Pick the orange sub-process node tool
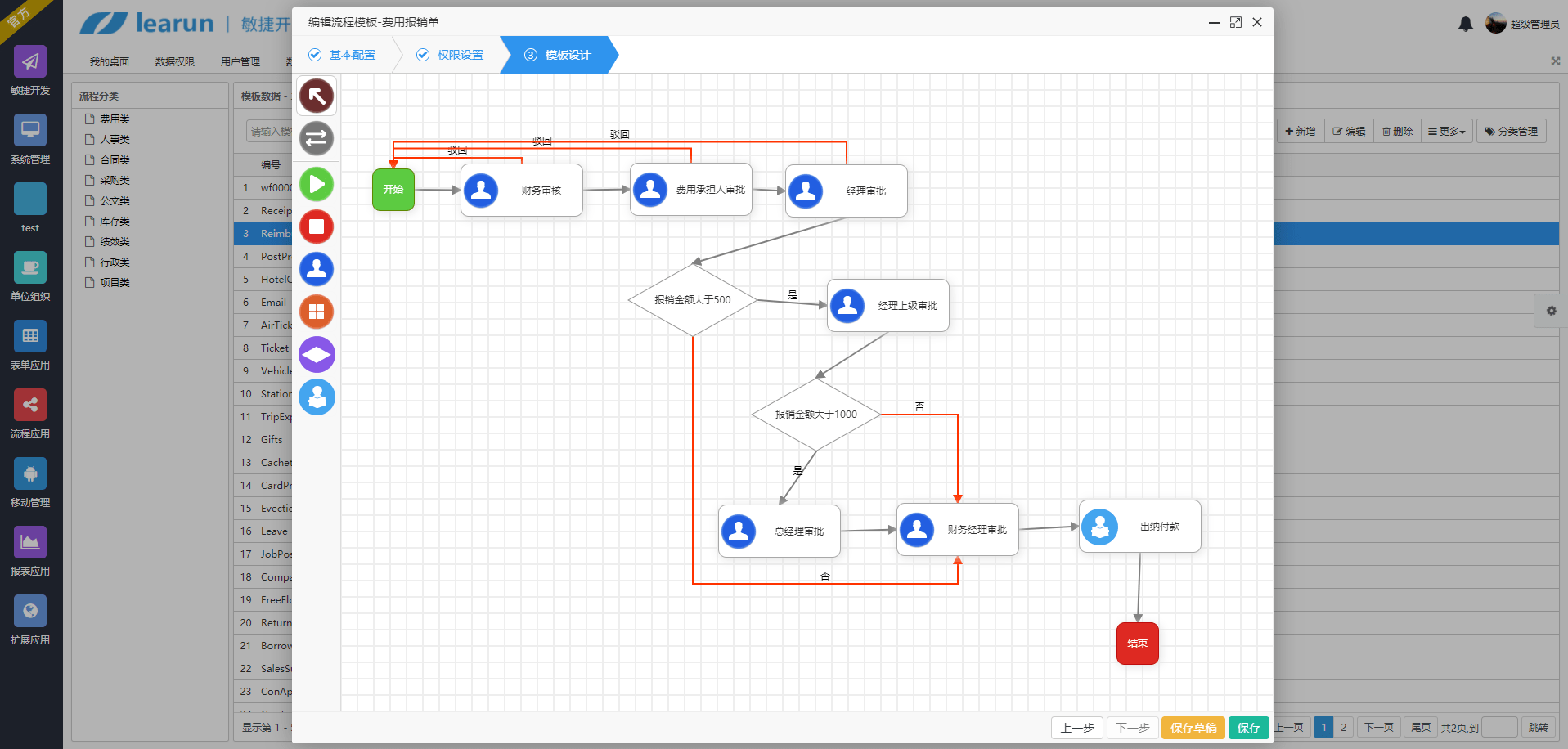The image size is (1568, 749). (x=317, y=312)
